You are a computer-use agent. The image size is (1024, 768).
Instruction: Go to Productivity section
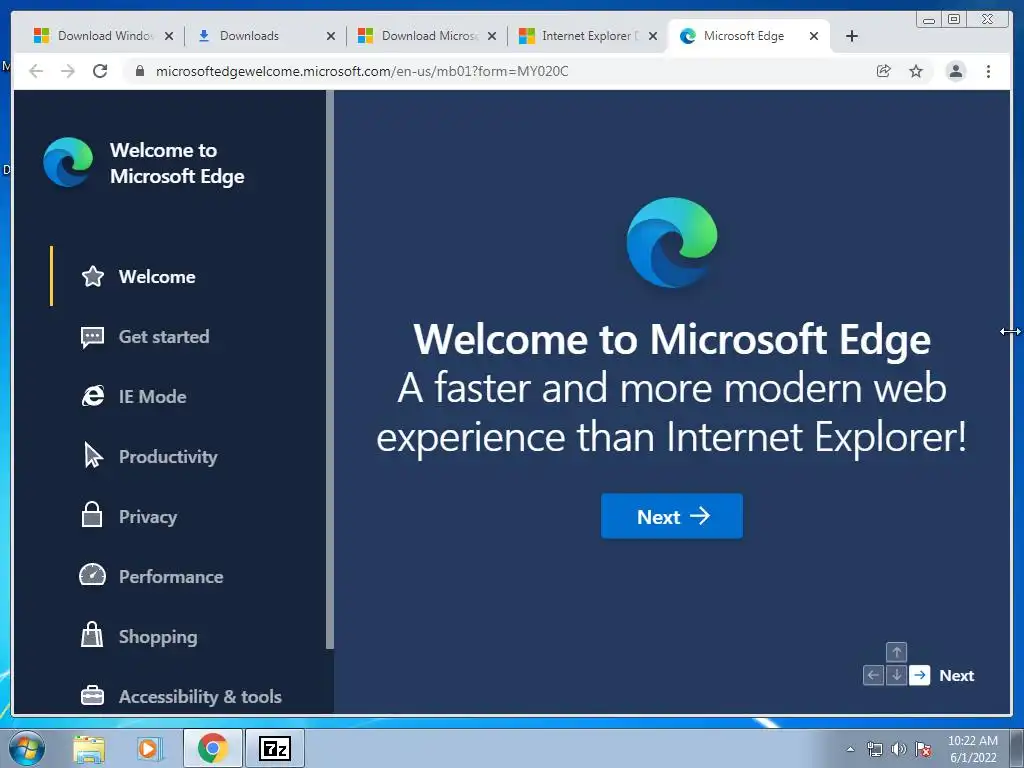click(168, 456)
